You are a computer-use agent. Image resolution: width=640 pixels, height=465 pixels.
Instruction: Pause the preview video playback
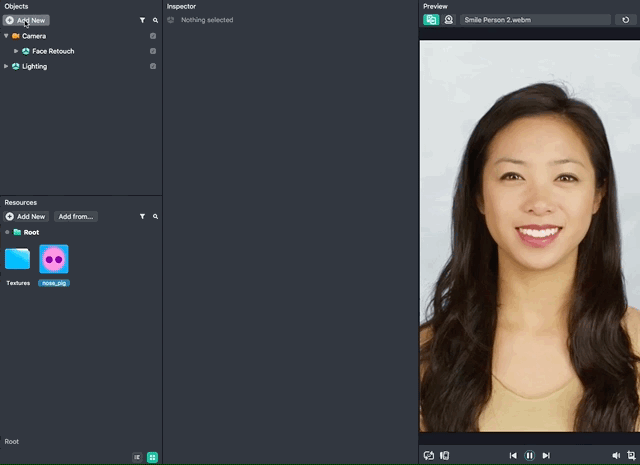tap(529, 455)
